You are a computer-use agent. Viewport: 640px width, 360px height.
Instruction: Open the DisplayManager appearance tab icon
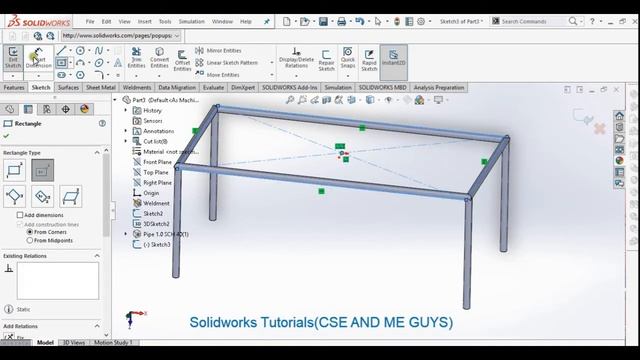pyautogui.click(x=84, y=109)
